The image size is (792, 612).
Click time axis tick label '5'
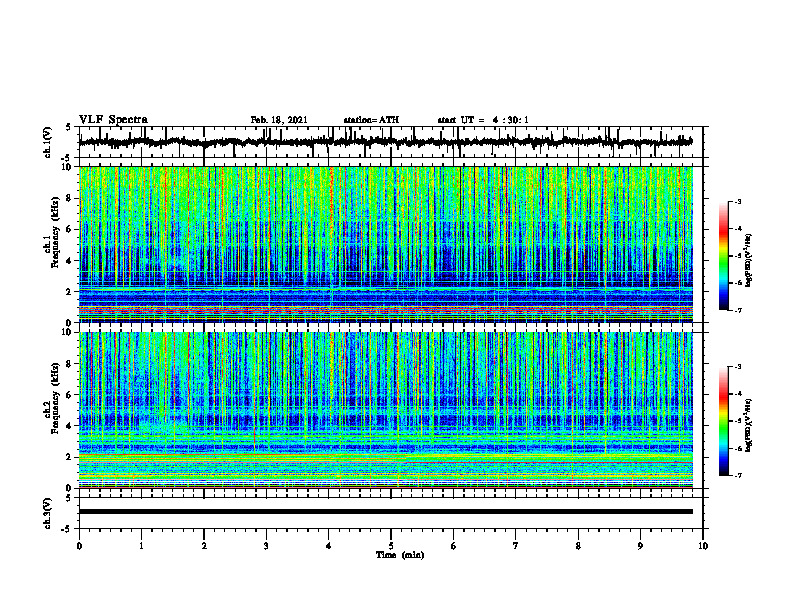pos(391,546)
